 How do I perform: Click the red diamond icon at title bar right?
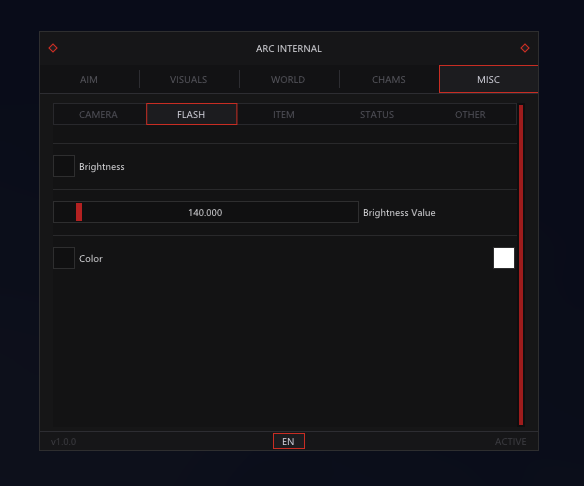(x=525, y=48)
